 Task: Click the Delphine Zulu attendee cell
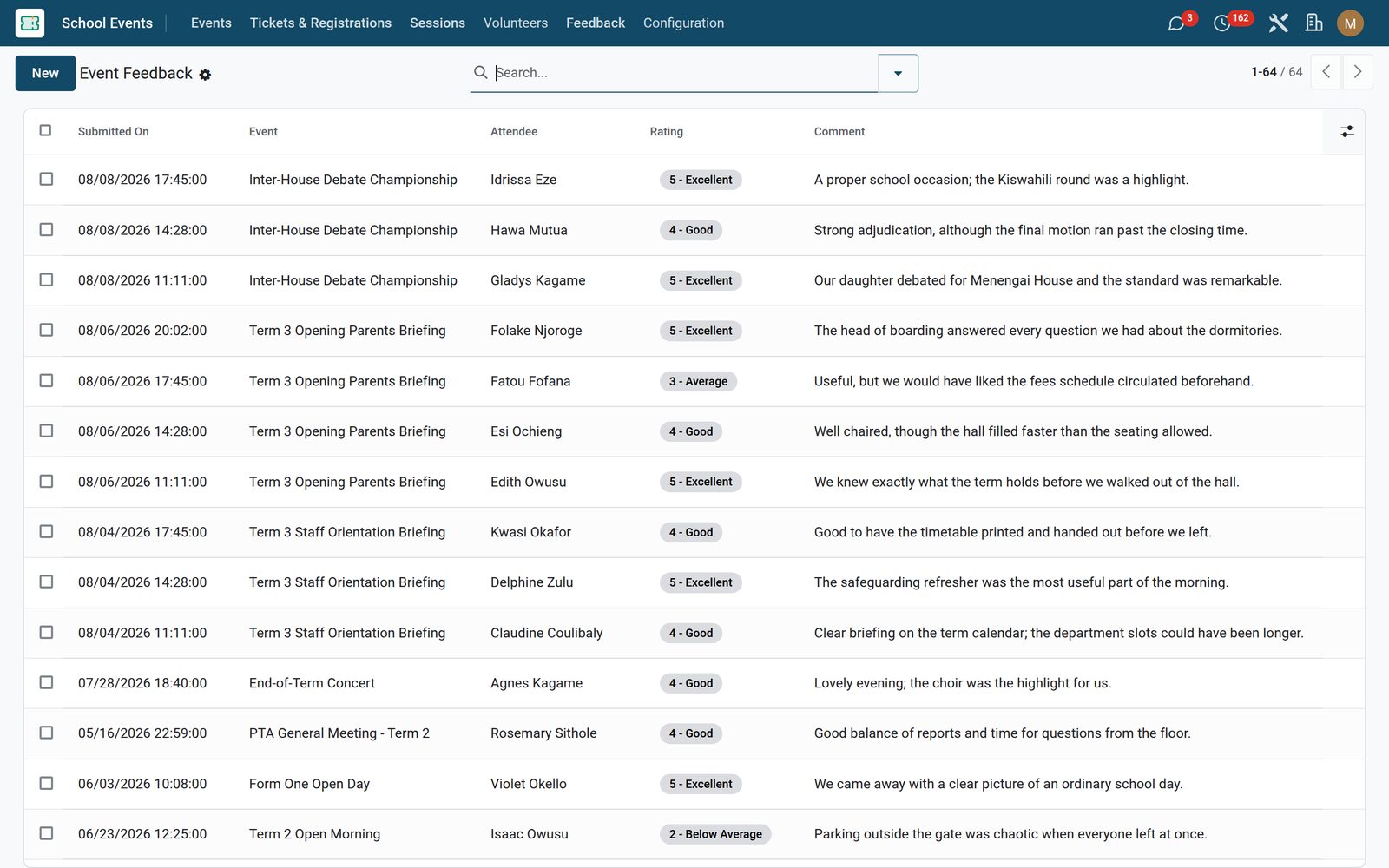point(531,582)
